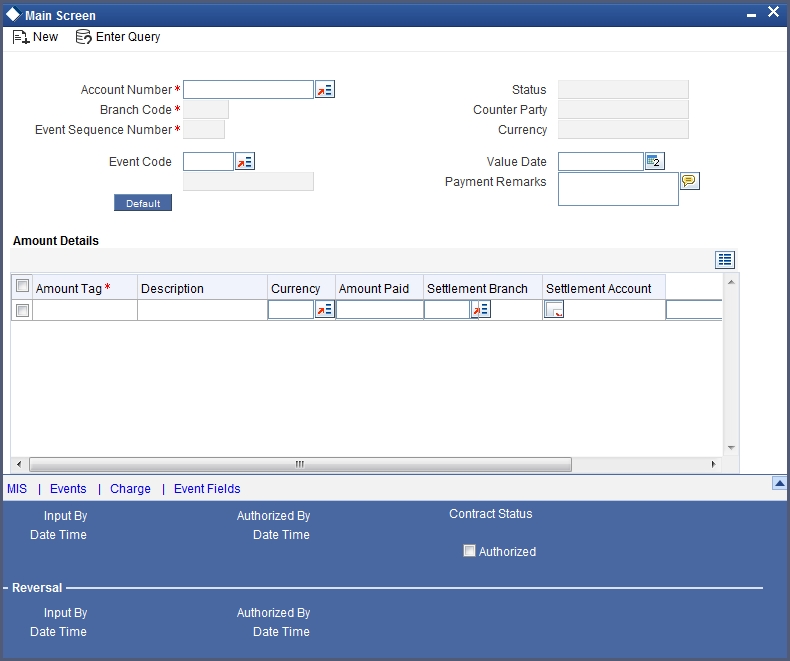790x661 pixels.
Task: Open the Event Code list of values
Action: [x=245, y=162]
